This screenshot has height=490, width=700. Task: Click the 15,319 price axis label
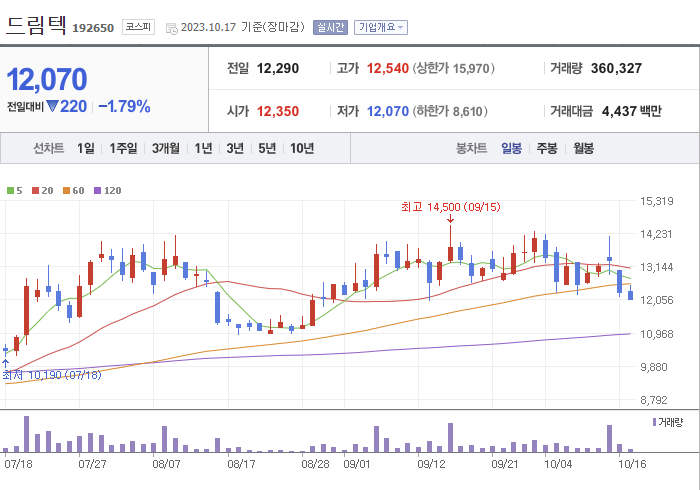coord(656,201)
